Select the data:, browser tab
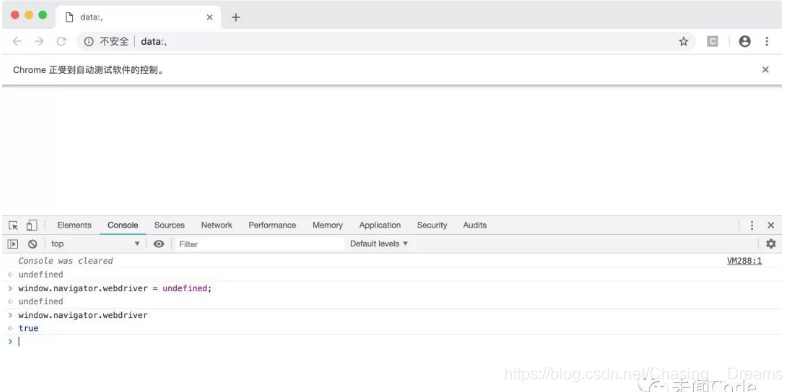This screenshot has height=392, width=792. click(x=138, y=17)
